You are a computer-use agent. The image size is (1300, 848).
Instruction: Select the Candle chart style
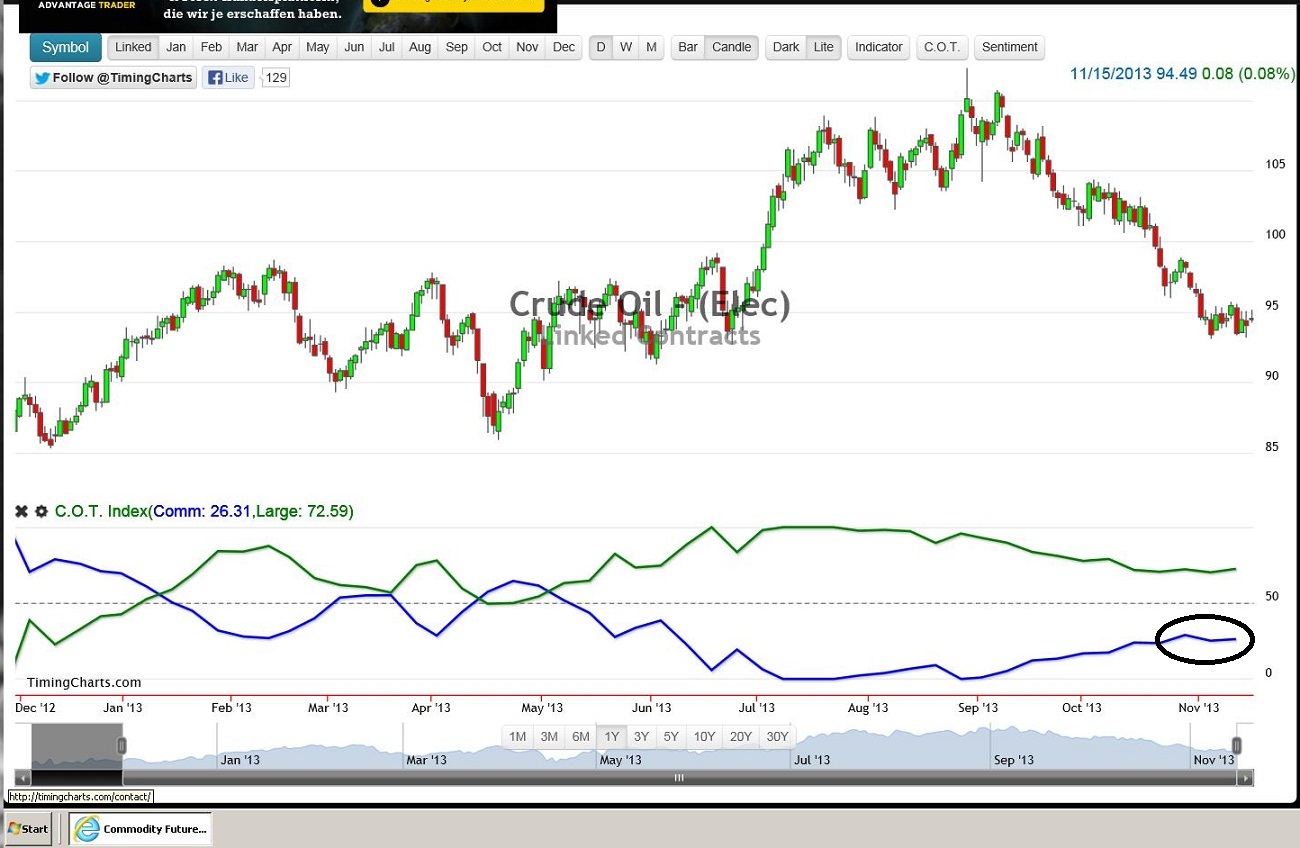tap(731, 46)
